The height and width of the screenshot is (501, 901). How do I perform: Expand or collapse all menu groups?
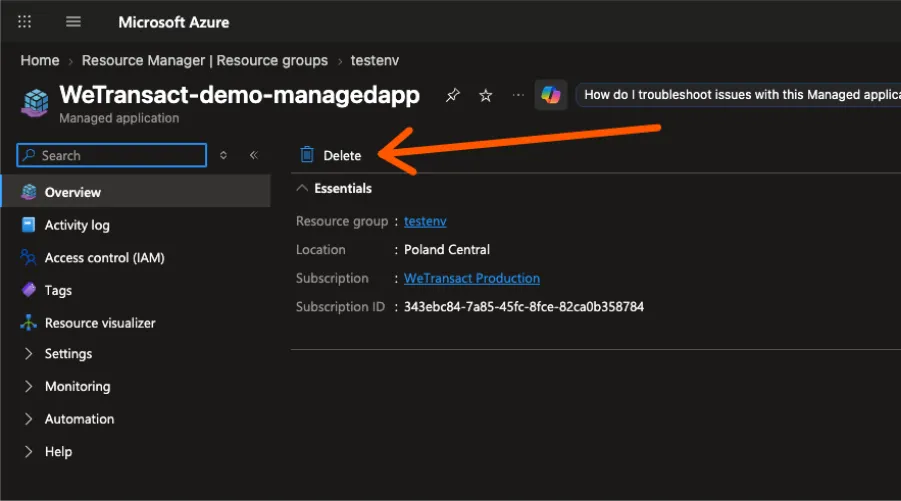click(x=224, y=155)
